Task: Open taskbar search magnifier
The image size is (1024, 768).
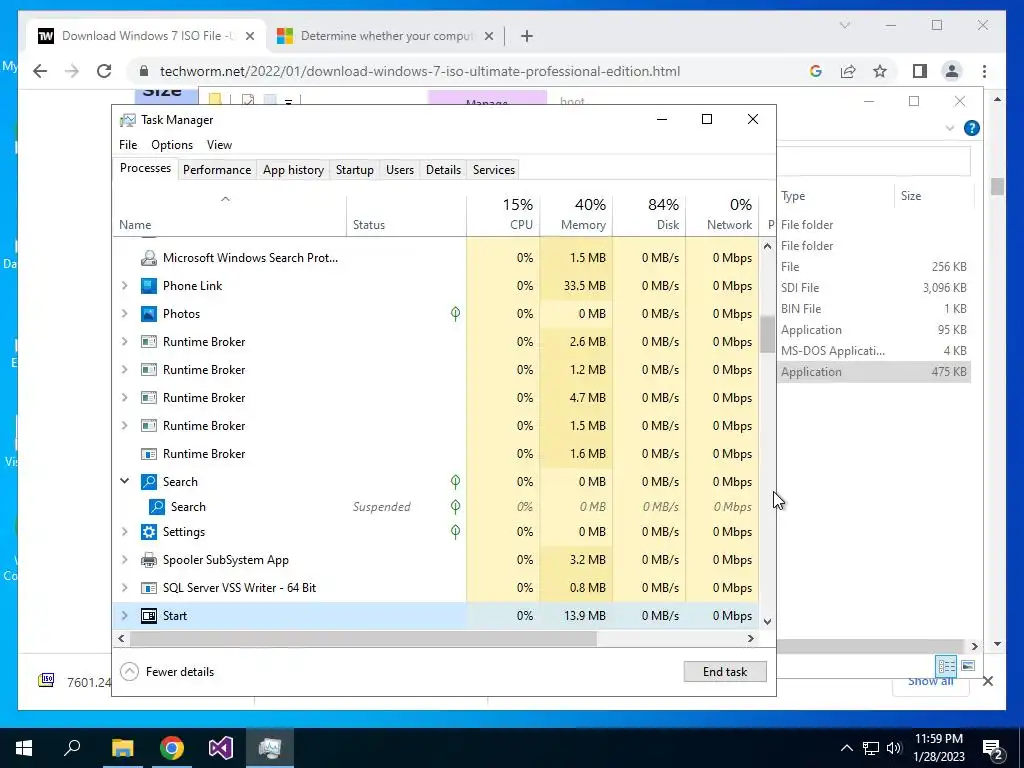Action: [72, 748]
